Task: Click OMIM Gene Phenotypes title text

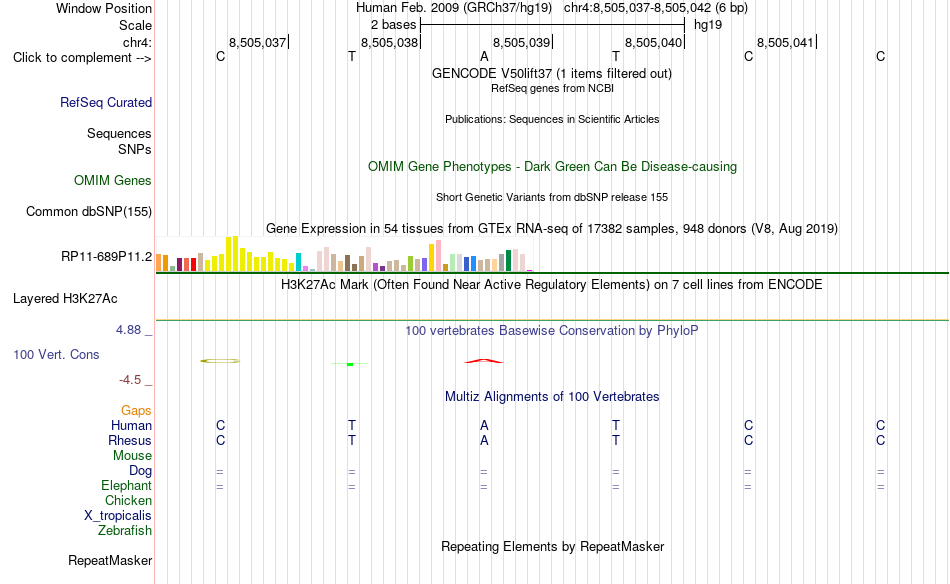Action: 552,167
